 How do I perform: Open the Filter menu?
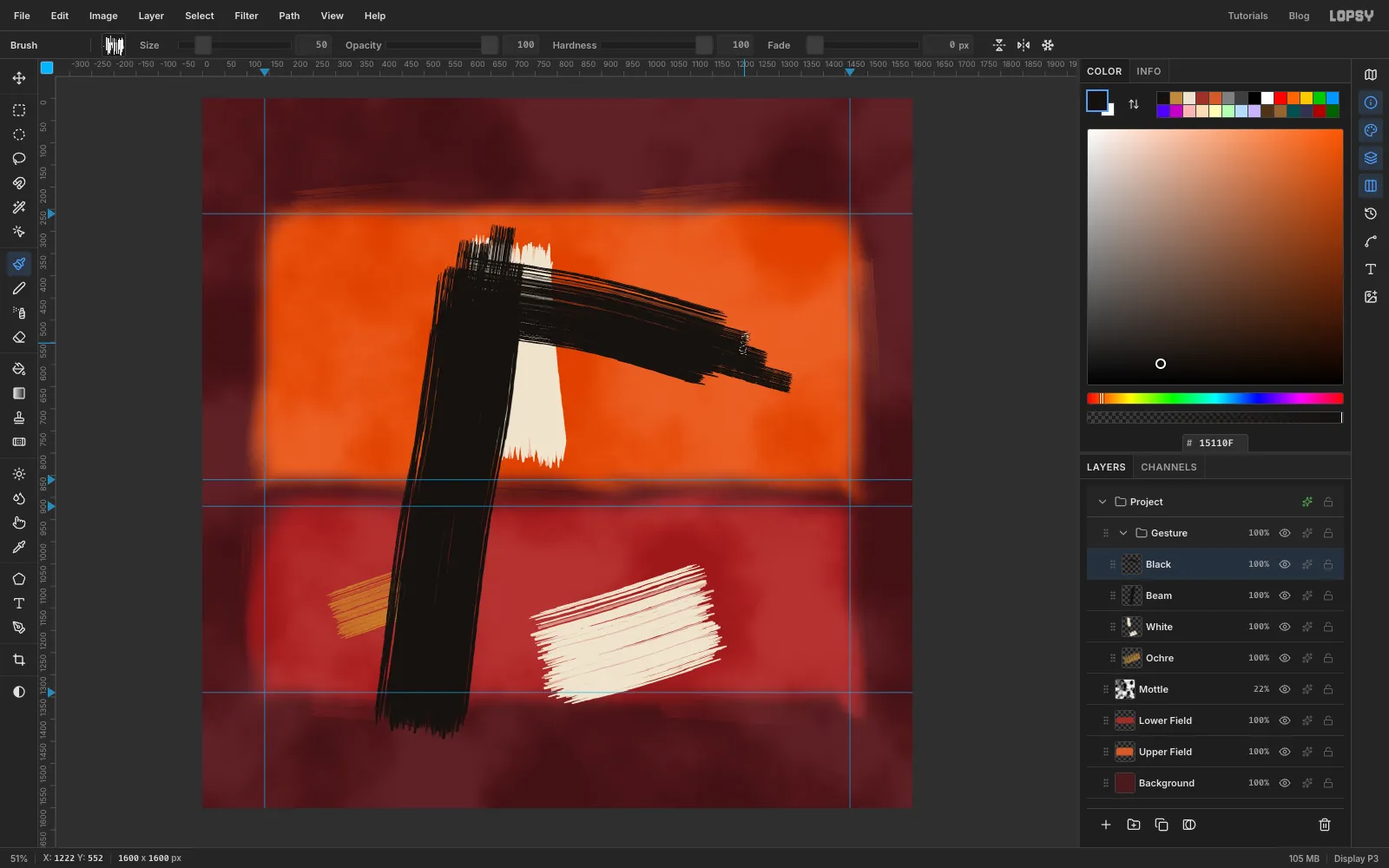pos(247,16)
